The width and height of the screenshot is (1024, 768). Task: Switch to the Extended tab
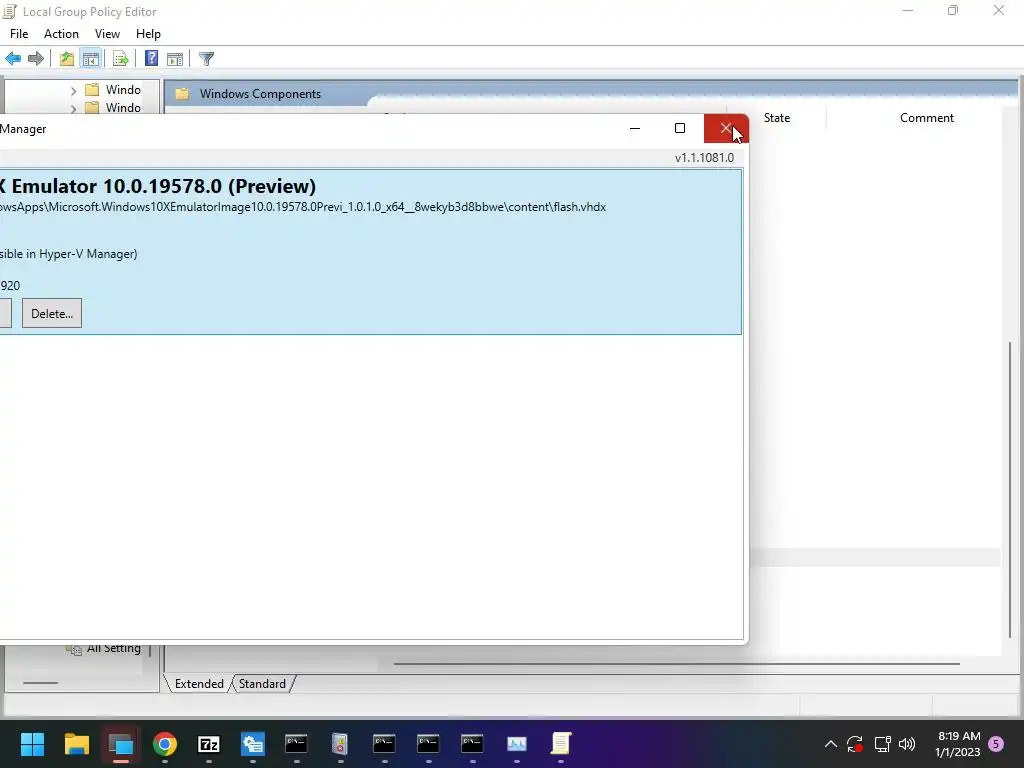click(x=199, y=684)
